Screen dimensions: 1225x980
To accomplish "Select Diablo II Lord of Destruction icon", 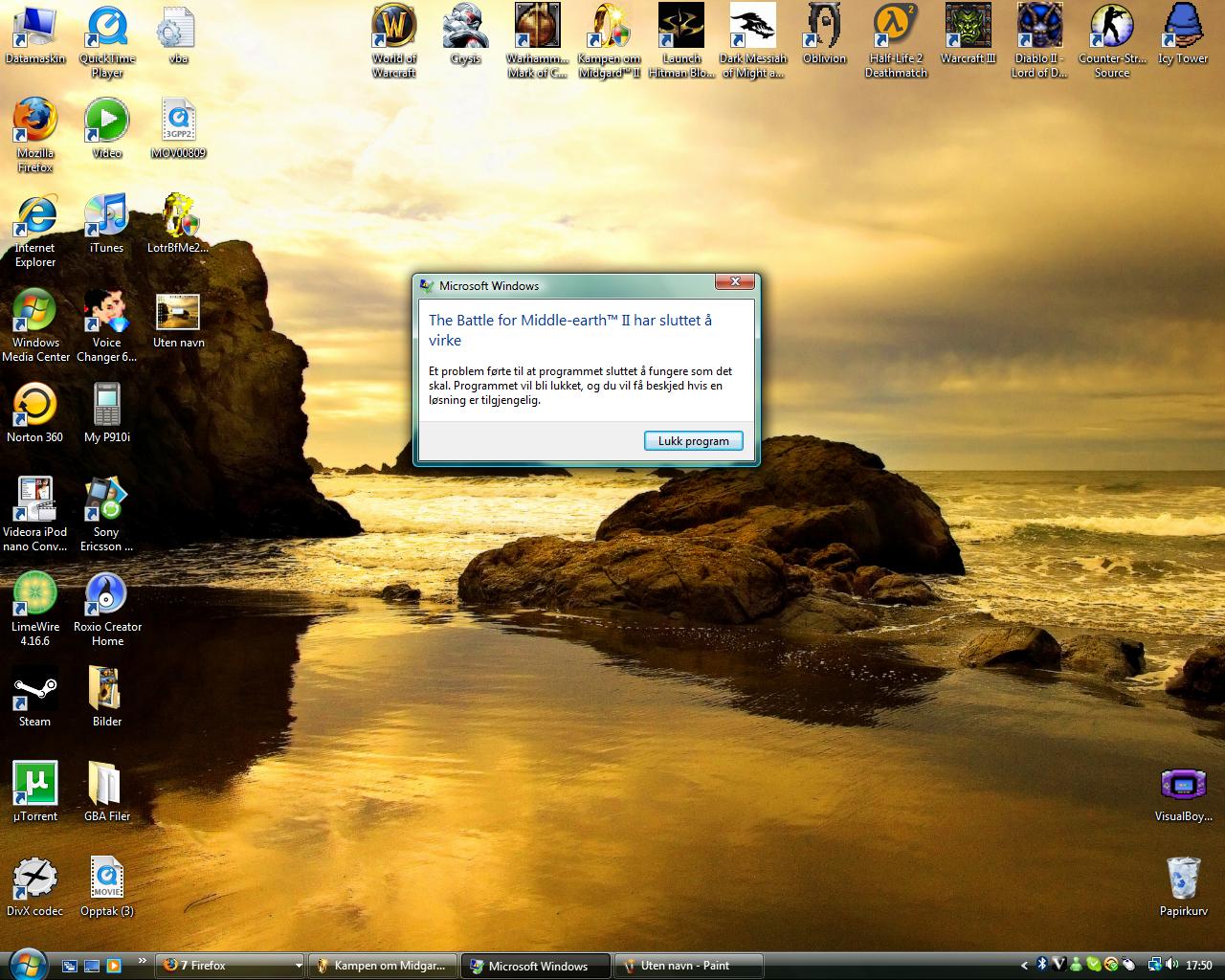I will pos(1040,41).
